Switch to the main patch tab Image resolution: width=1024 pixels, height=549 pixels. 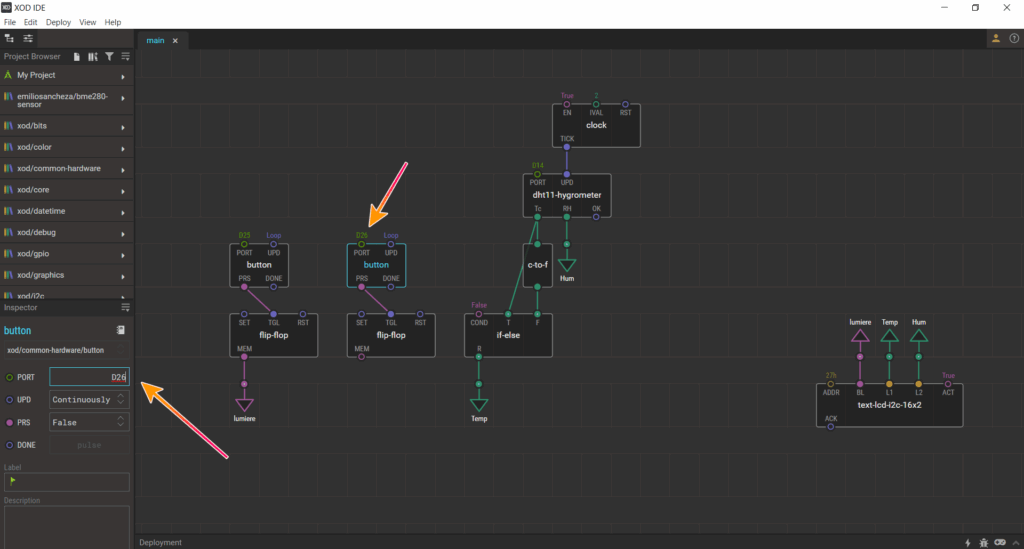coord(155,40)
